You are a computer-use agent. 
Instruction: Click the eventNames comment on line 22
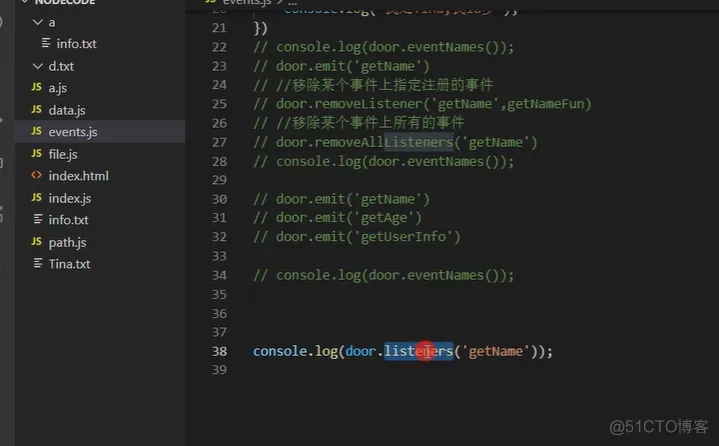point(383,47)
